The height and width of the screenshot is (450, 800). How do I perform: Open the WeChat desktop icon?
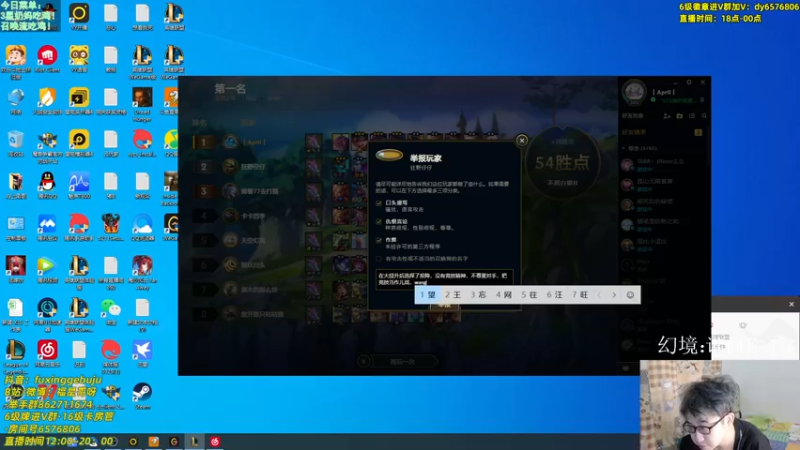pyautogui.click(x=111, y=312)
